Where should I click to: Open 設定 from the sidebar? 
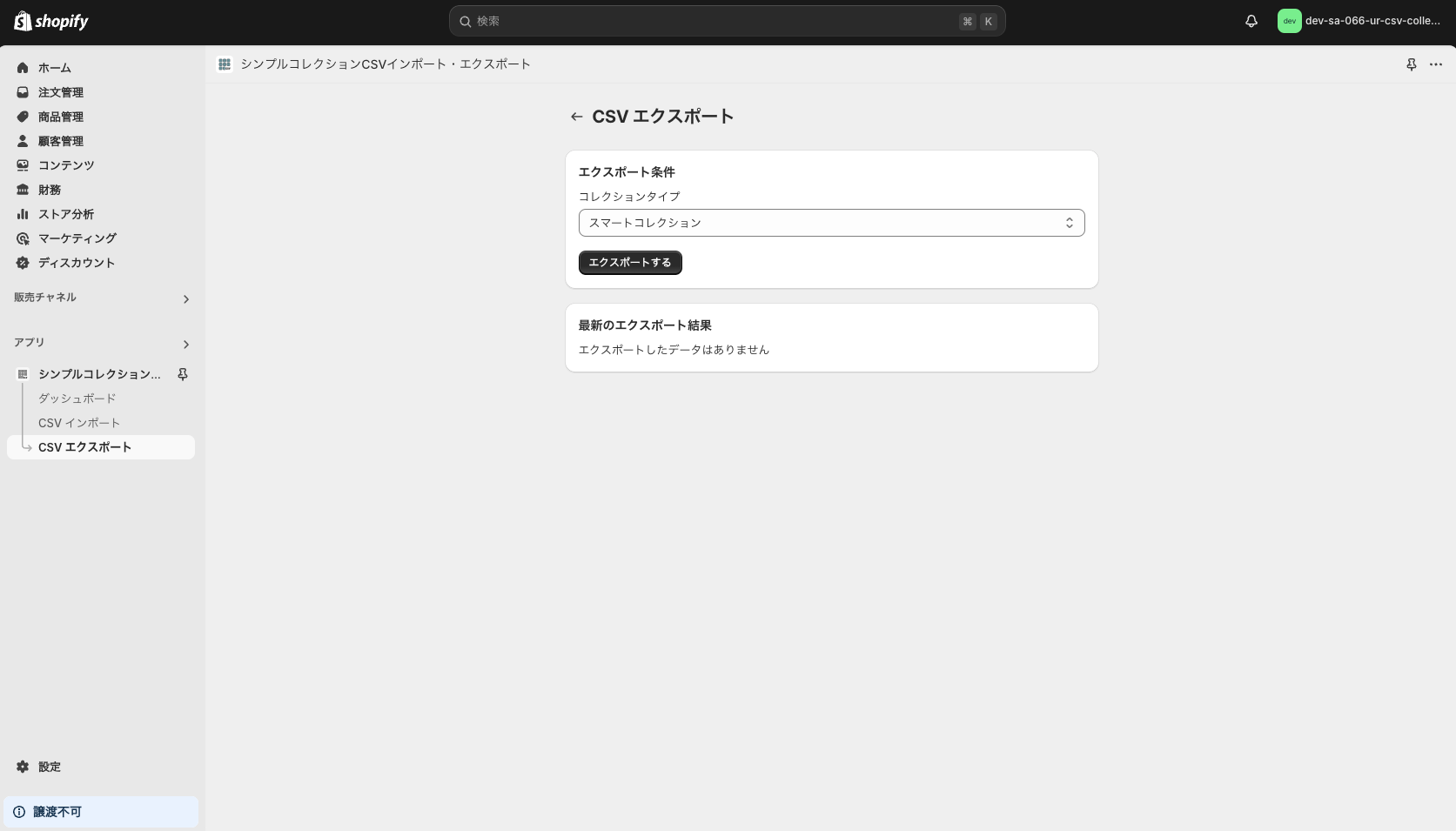(49, 767)
